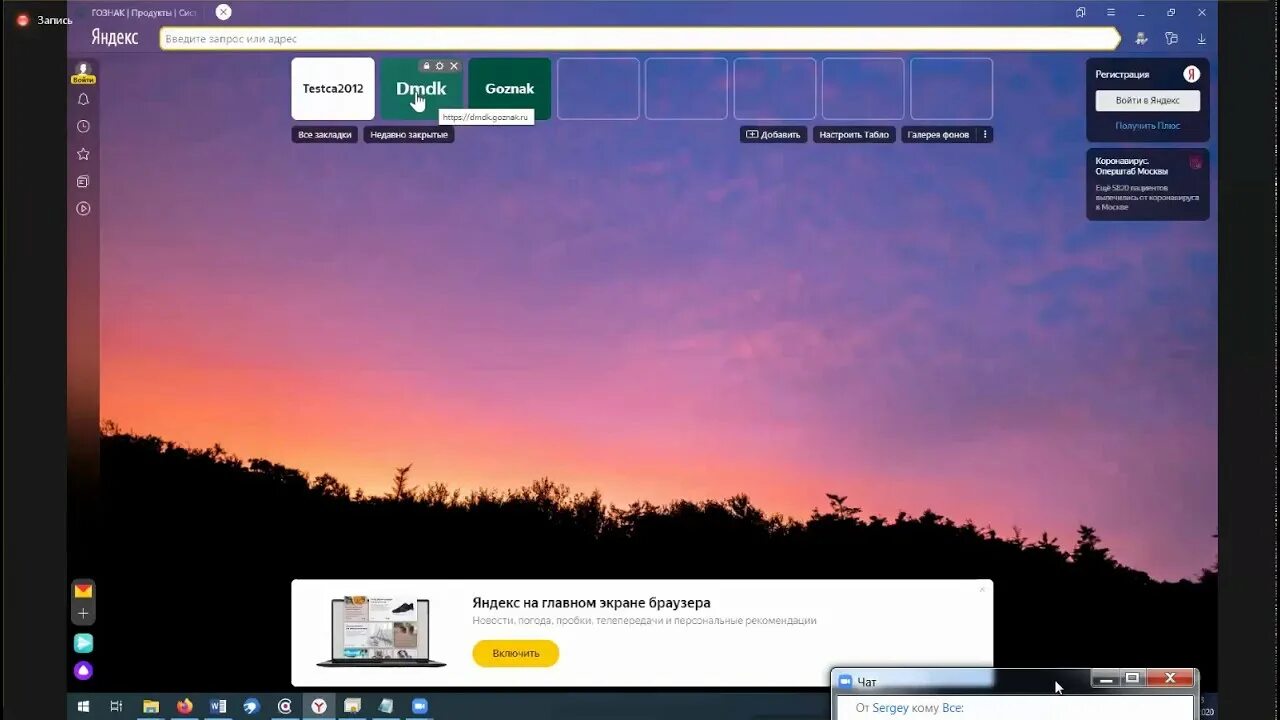Pin the Dmdk tile with lock icon
The image size is (1280, 720).
[426, 66]
